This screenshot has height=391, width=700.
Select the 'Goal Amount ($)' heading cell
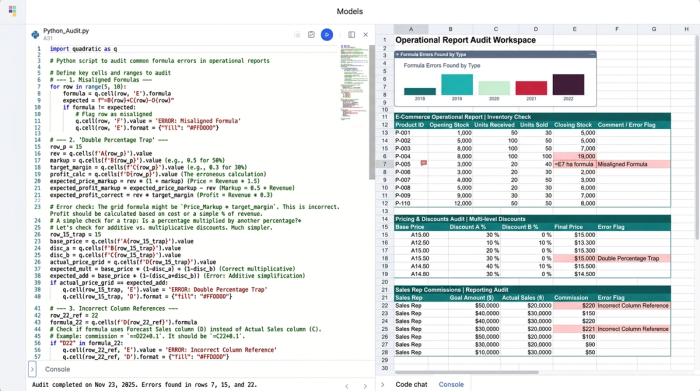471,298
